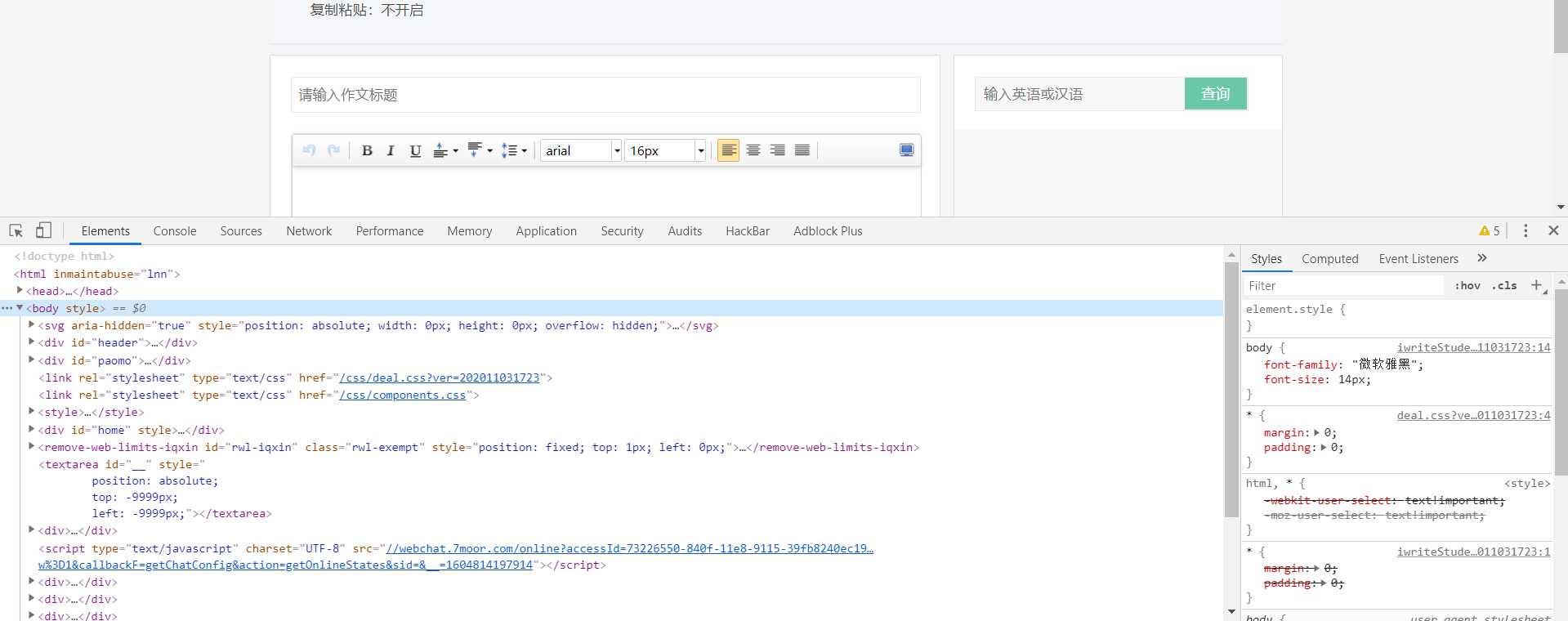1568x621 pixels.
Task: Open the Memory tab
Action: 470,231
